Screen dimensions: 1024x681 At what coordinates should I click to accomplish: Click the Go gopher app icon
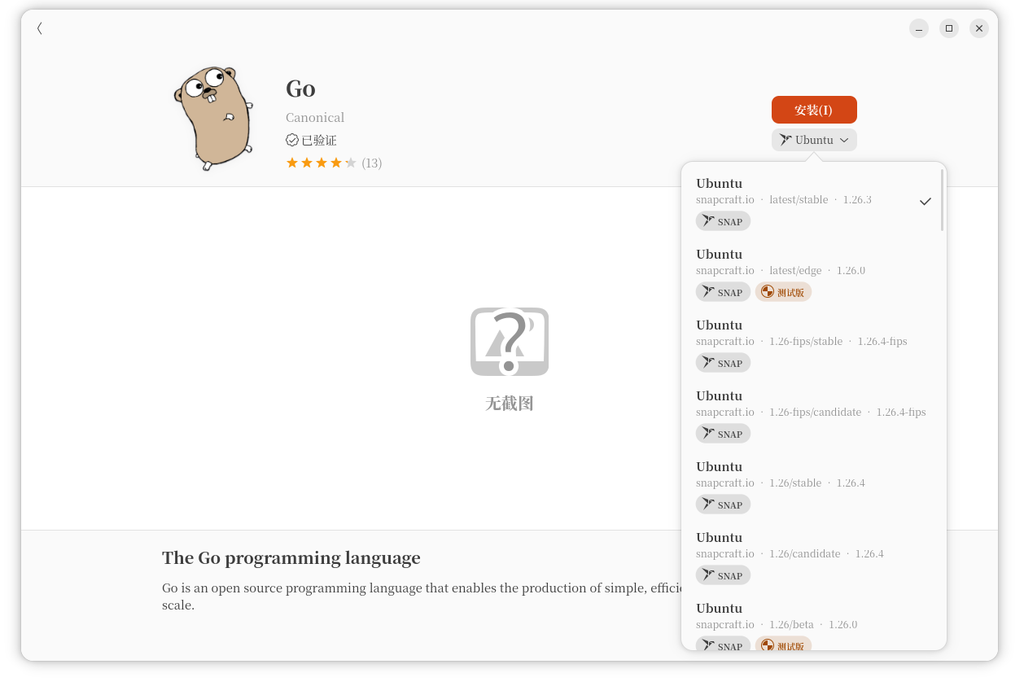click(214, 118)
